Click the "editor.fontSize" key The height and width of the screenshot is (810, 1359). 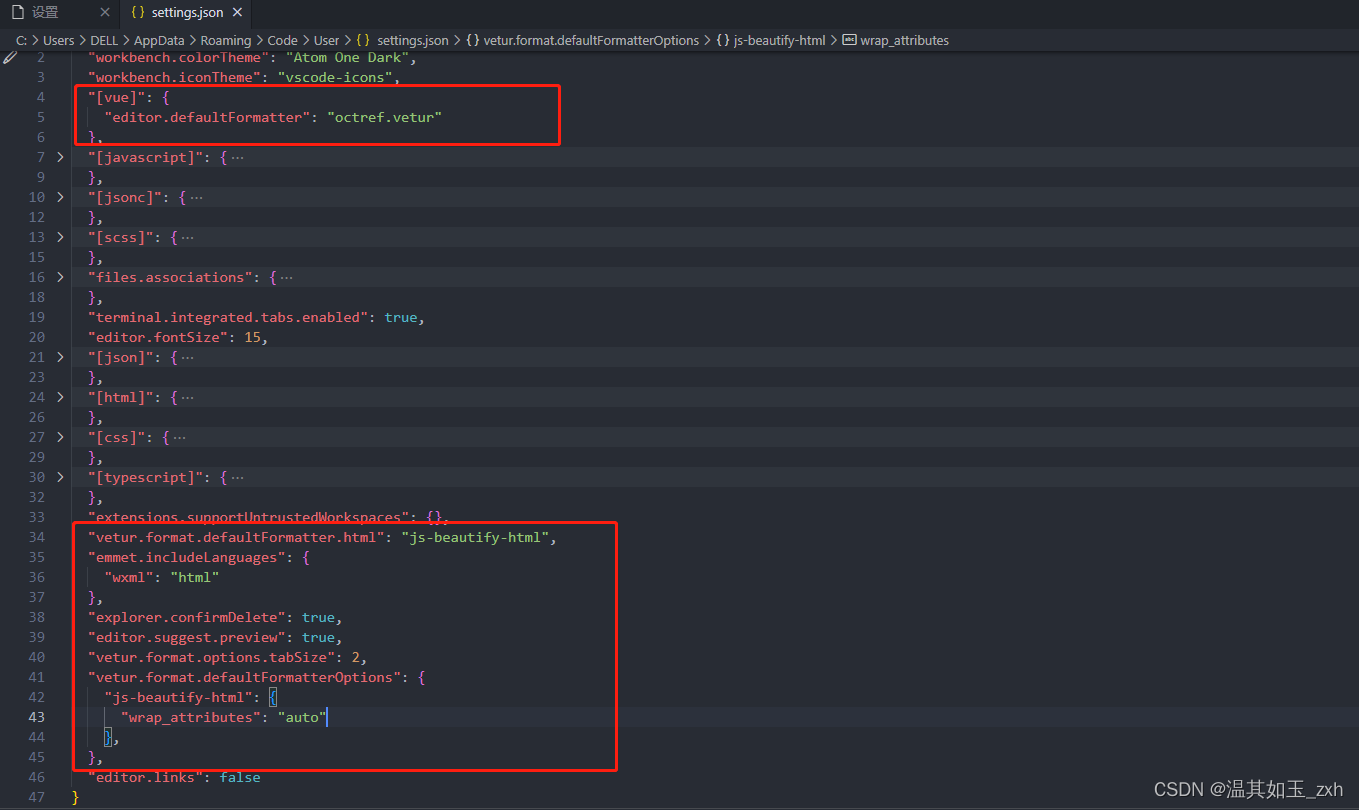[x=158, y=337]
